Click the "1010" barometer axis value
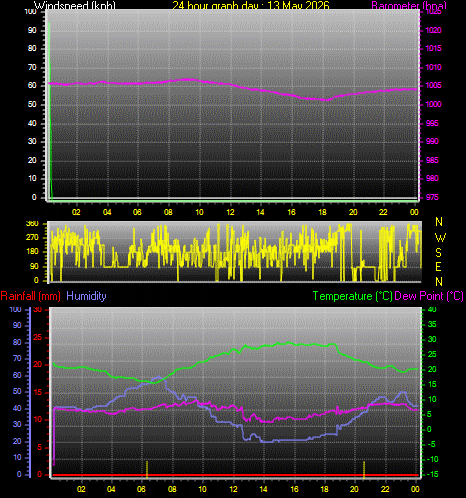The height and width of the screenshot is (498, 466). point(434,67)
